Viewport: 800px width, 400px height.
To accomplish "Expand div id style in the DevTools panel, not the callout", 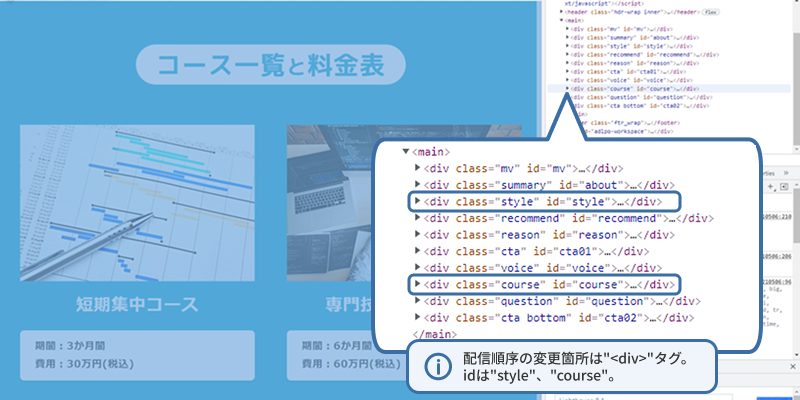I will tap(567, 45).
